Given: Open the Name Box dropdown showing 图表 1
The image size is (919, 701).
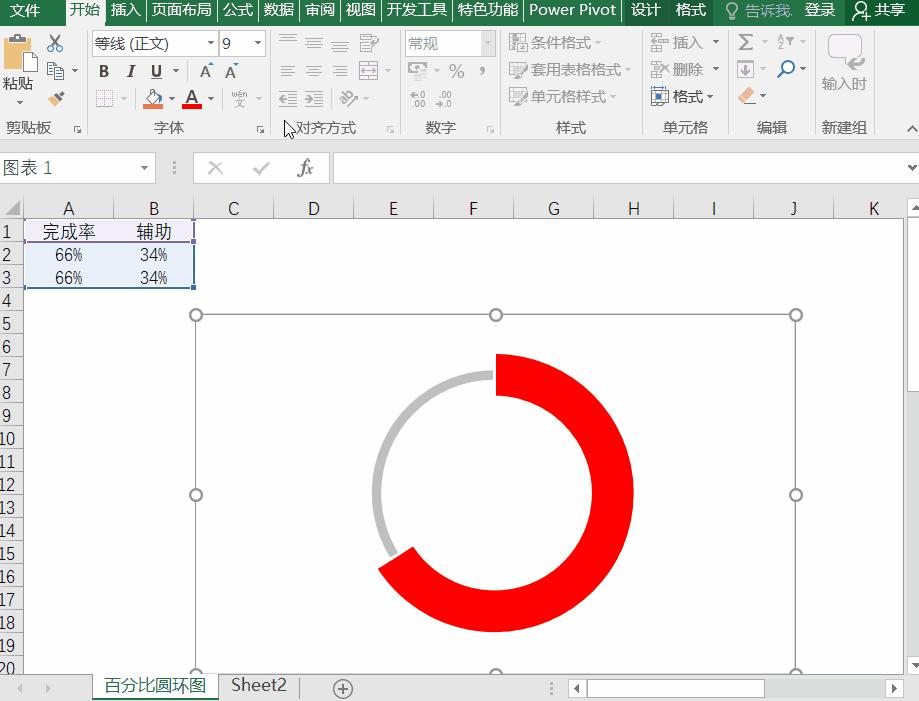Looking at the screenshot, I should click(x=144, y=168).
